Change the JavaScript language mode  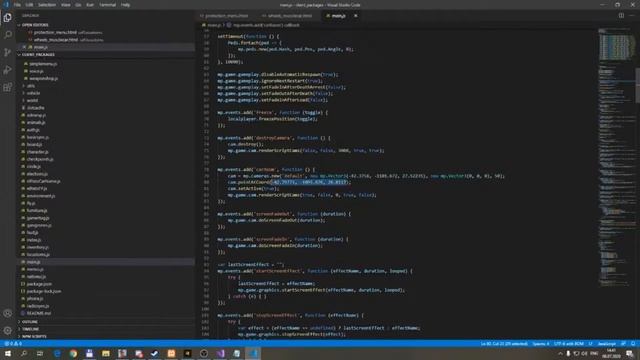coord(607,344)
